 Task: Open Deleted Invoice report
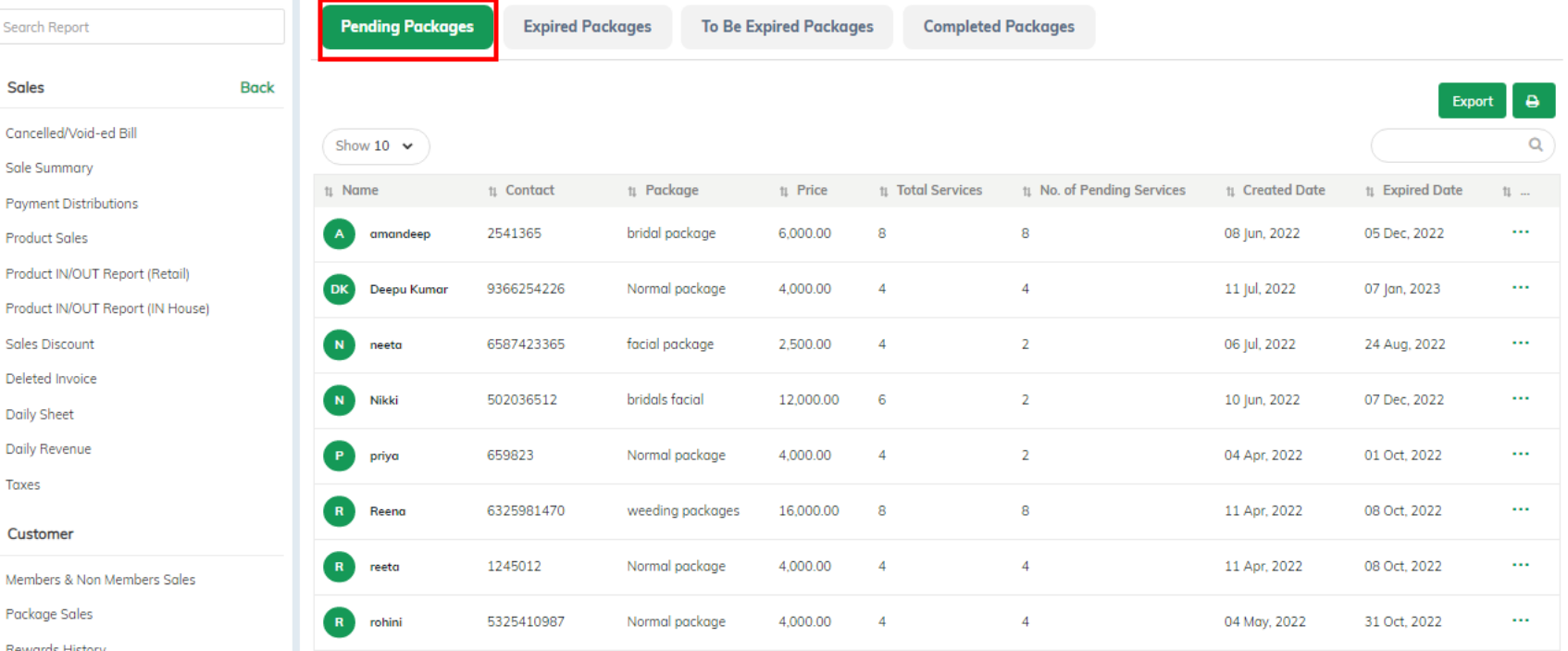[51, 379]
